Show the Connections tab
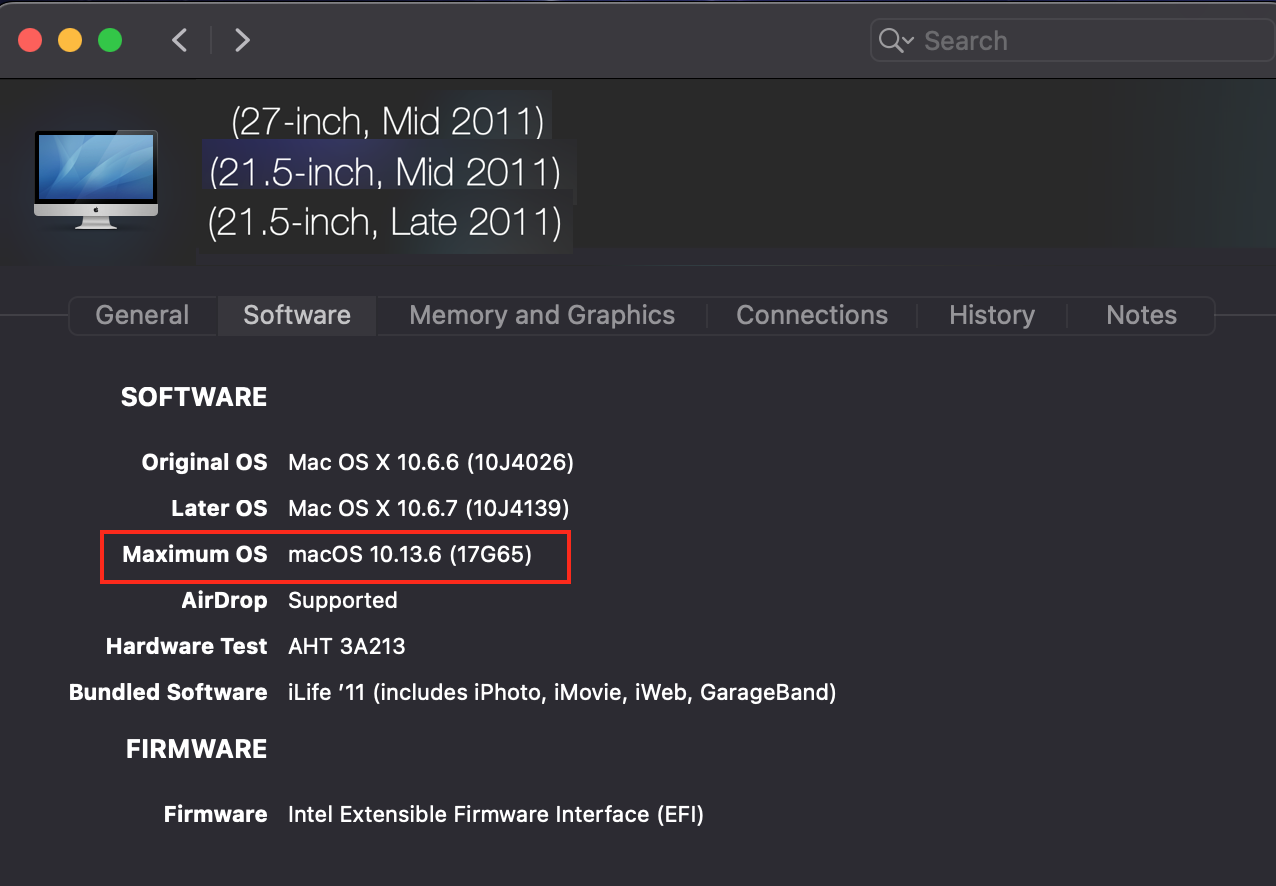Screen dimensions: 1276x886 (x=812, y=315)
